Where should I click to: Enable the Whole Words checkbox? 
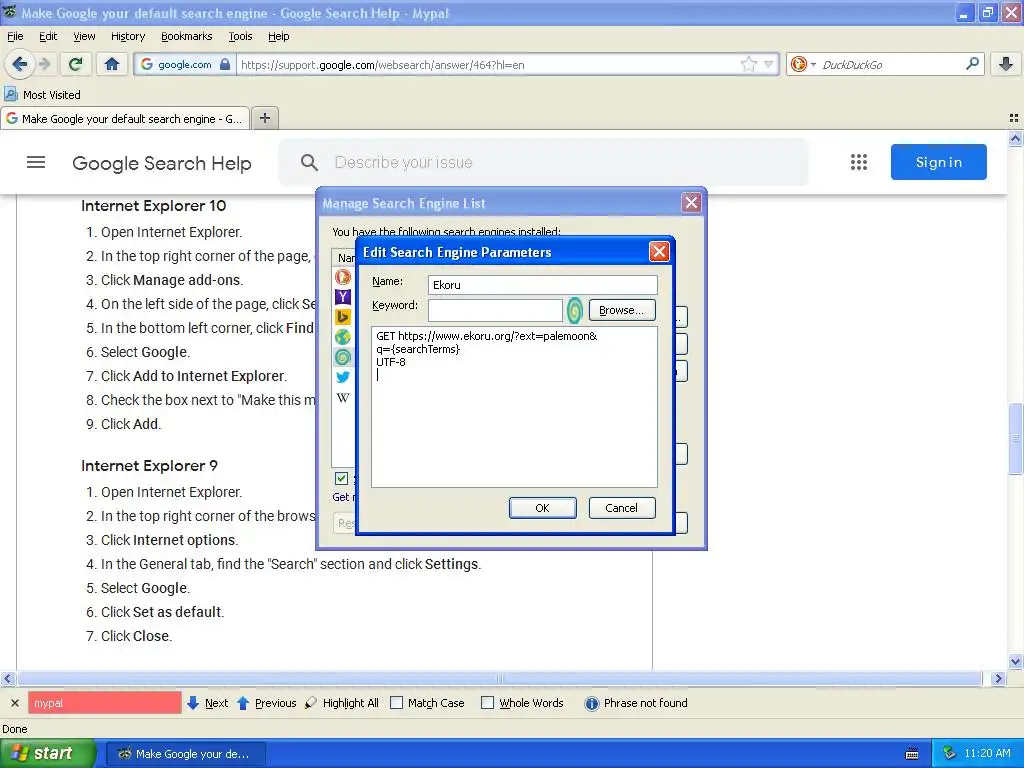click(x=487, y=703)
